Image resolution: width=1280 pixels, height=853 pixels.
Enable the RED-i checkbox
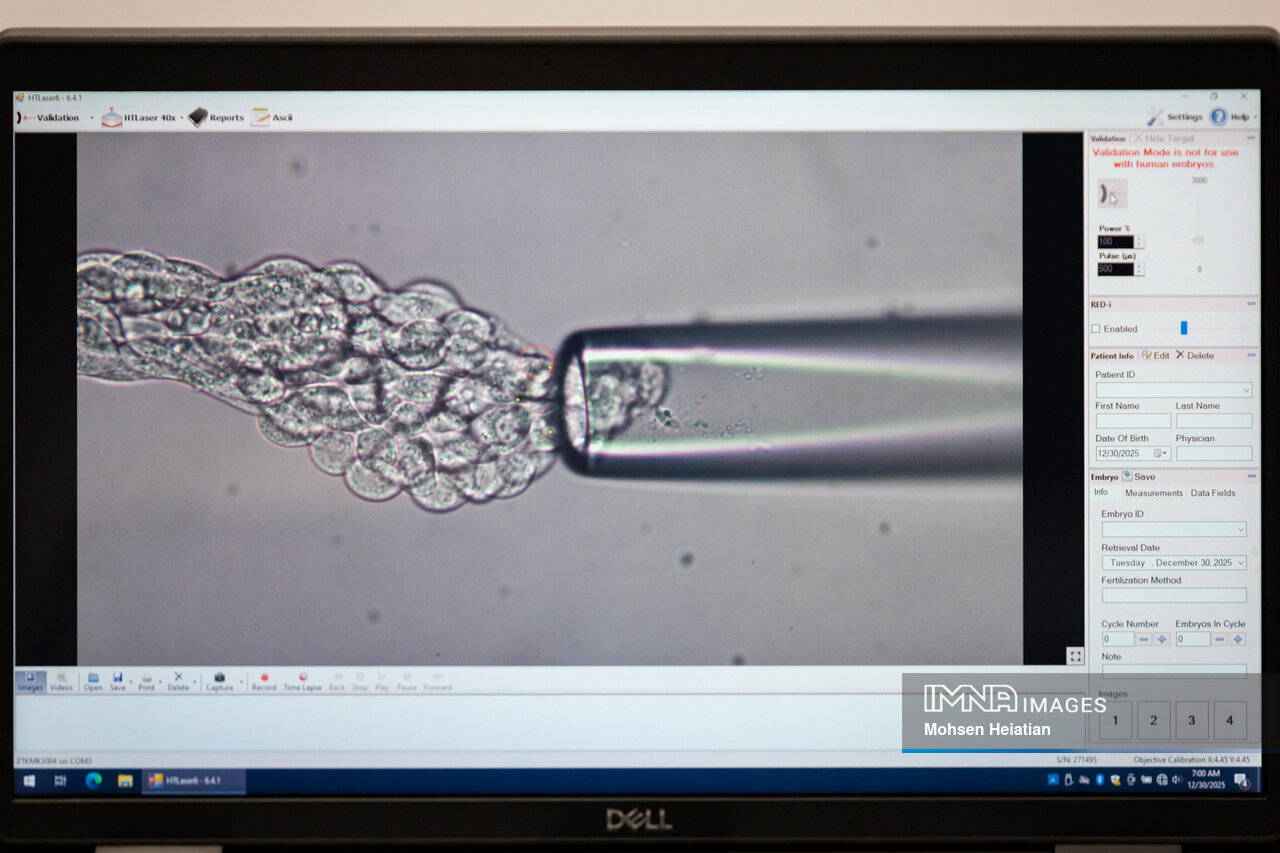[1096, 329]
